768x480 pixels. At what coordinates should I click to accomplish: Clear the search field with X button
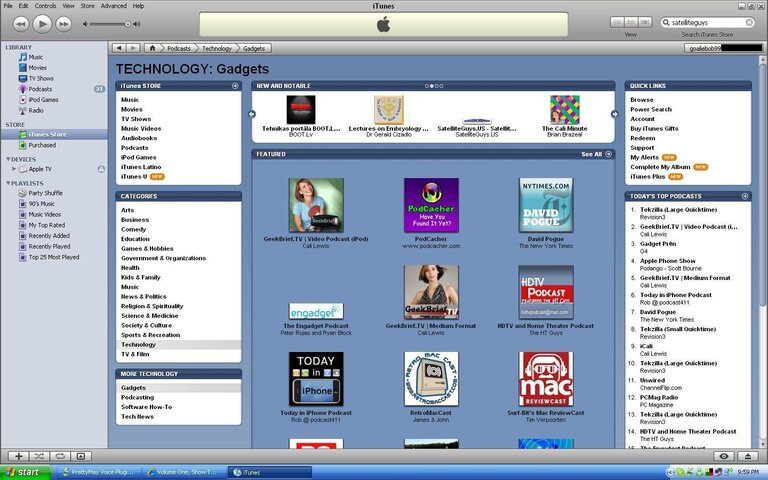coord(749,23)
